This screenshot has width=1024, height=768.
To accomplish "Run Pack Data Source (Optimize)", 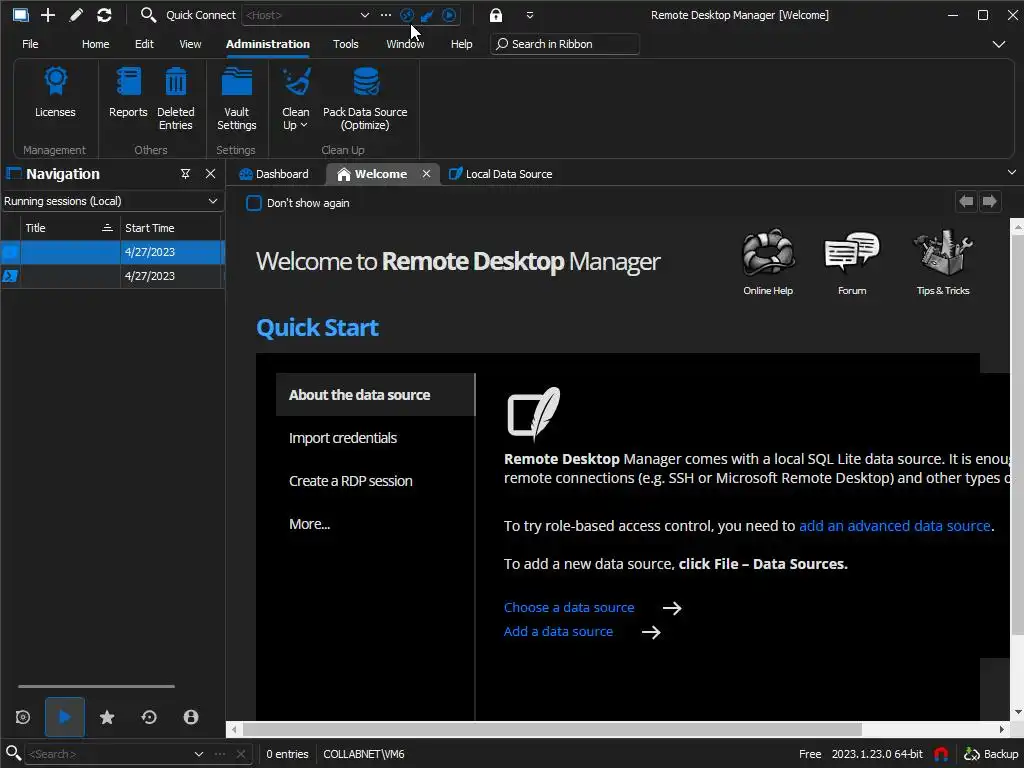I will pos(365,99).
